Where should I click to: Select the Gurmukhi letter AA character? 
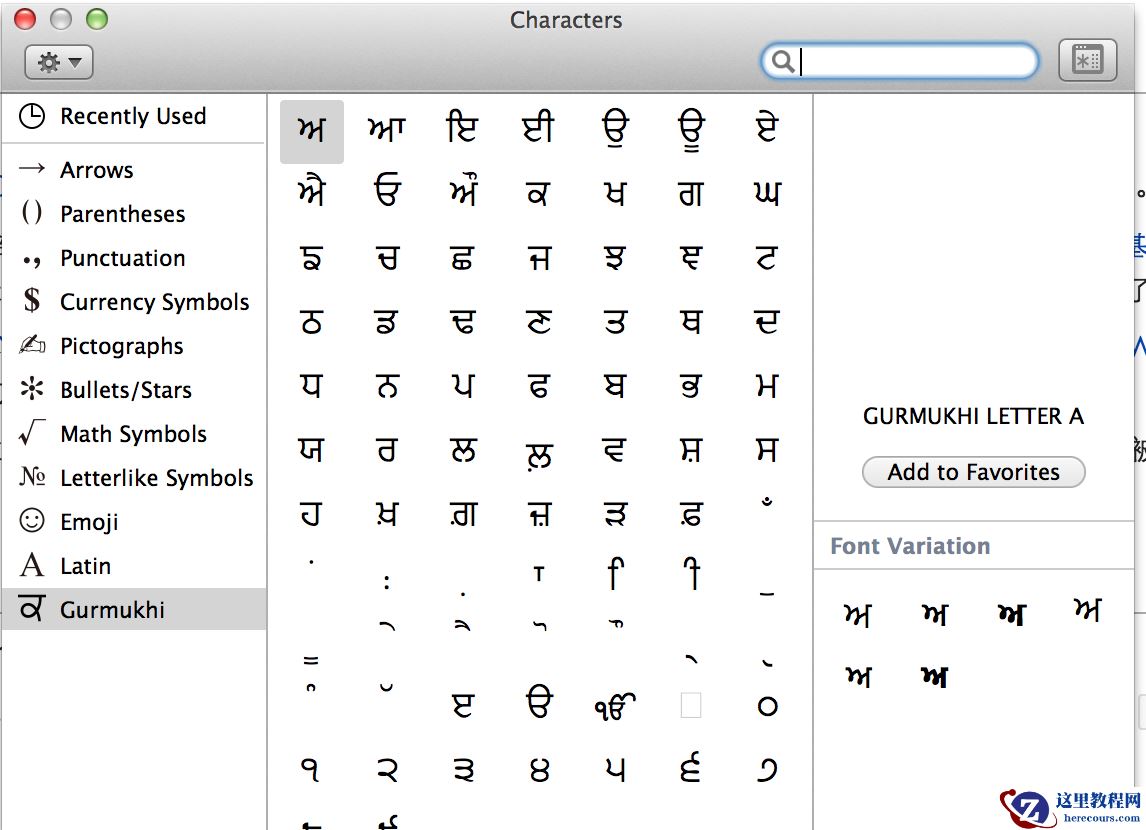[x=387, y=130]
